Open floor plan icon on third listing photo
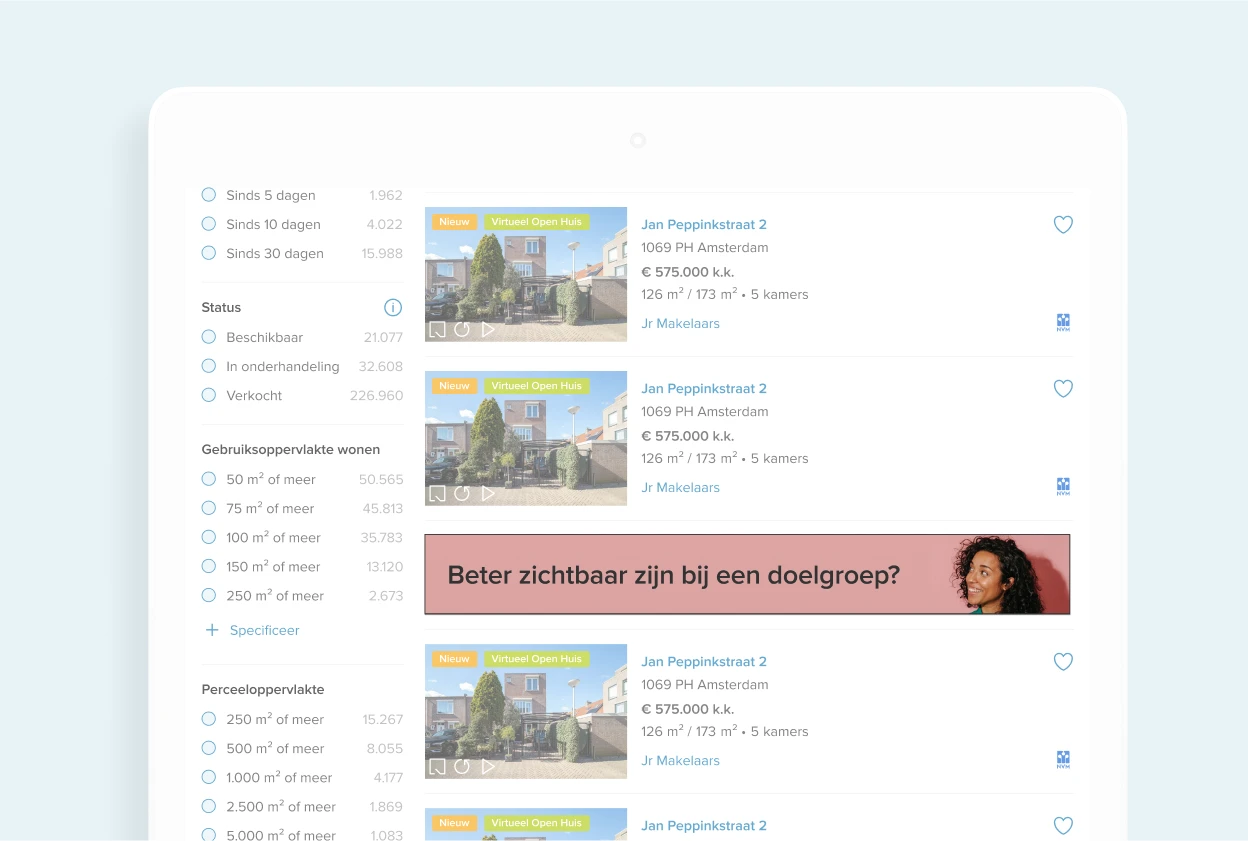The height and width of the screenshot is (841, 1248). [437, 766]
